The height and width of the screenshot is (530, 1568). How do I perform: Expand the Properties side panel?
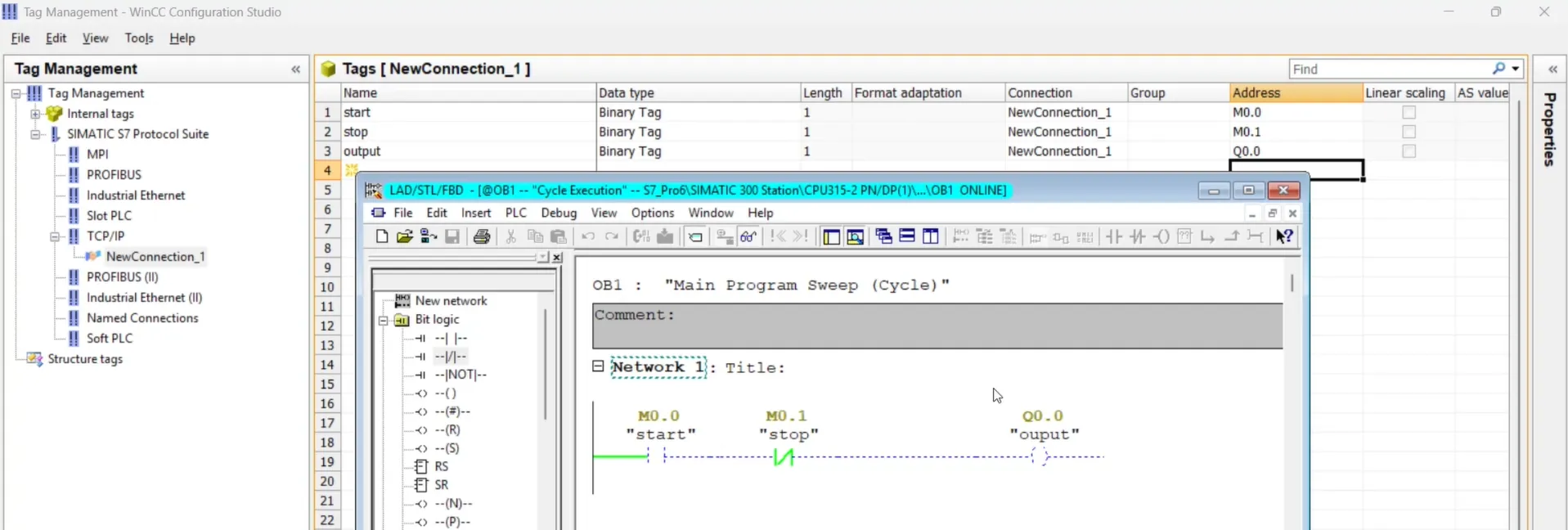point(1552,70)
